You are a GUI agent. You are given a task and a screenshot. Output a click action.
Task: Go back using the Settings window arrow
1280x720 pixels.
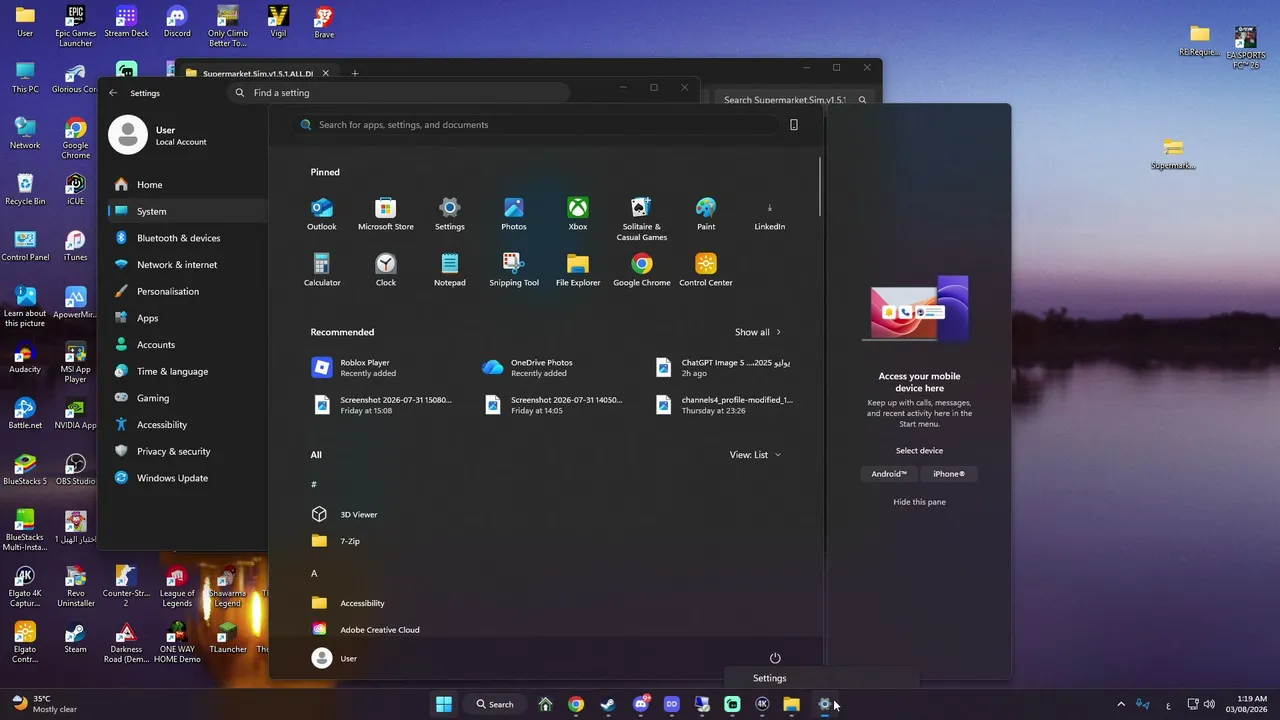pyautogui.click(x=113, y=93)
